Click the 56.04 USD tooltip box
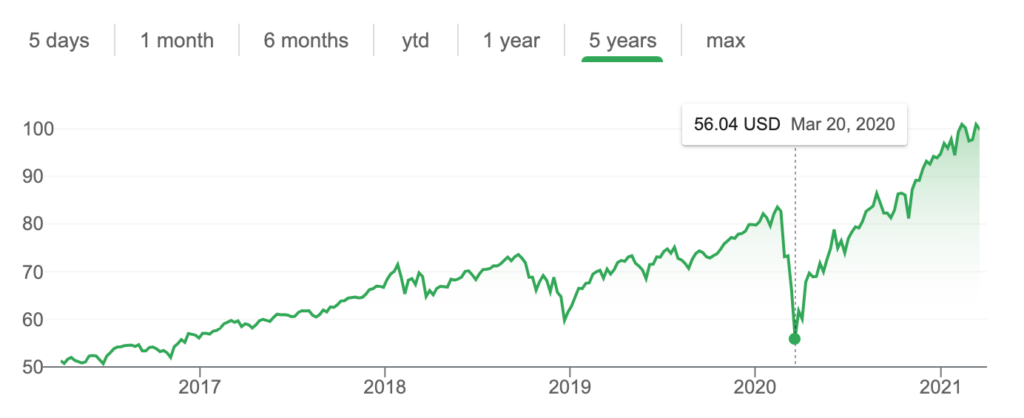The width and height of the screenshot is (1024, 418). click(794, 124)
